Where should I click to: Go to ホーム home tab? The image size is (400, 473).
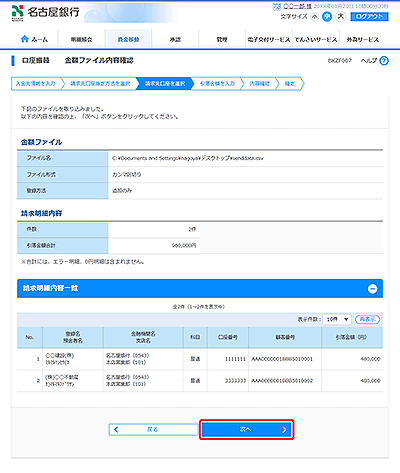click(34, 39)
